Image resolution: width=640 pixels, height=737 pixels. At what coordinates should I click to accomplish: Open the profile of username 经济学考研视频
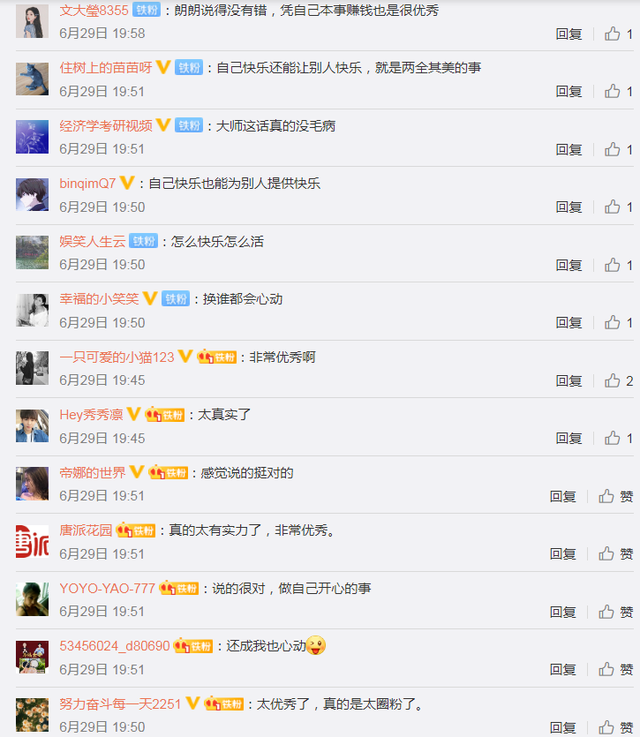[x=106, y=125]
